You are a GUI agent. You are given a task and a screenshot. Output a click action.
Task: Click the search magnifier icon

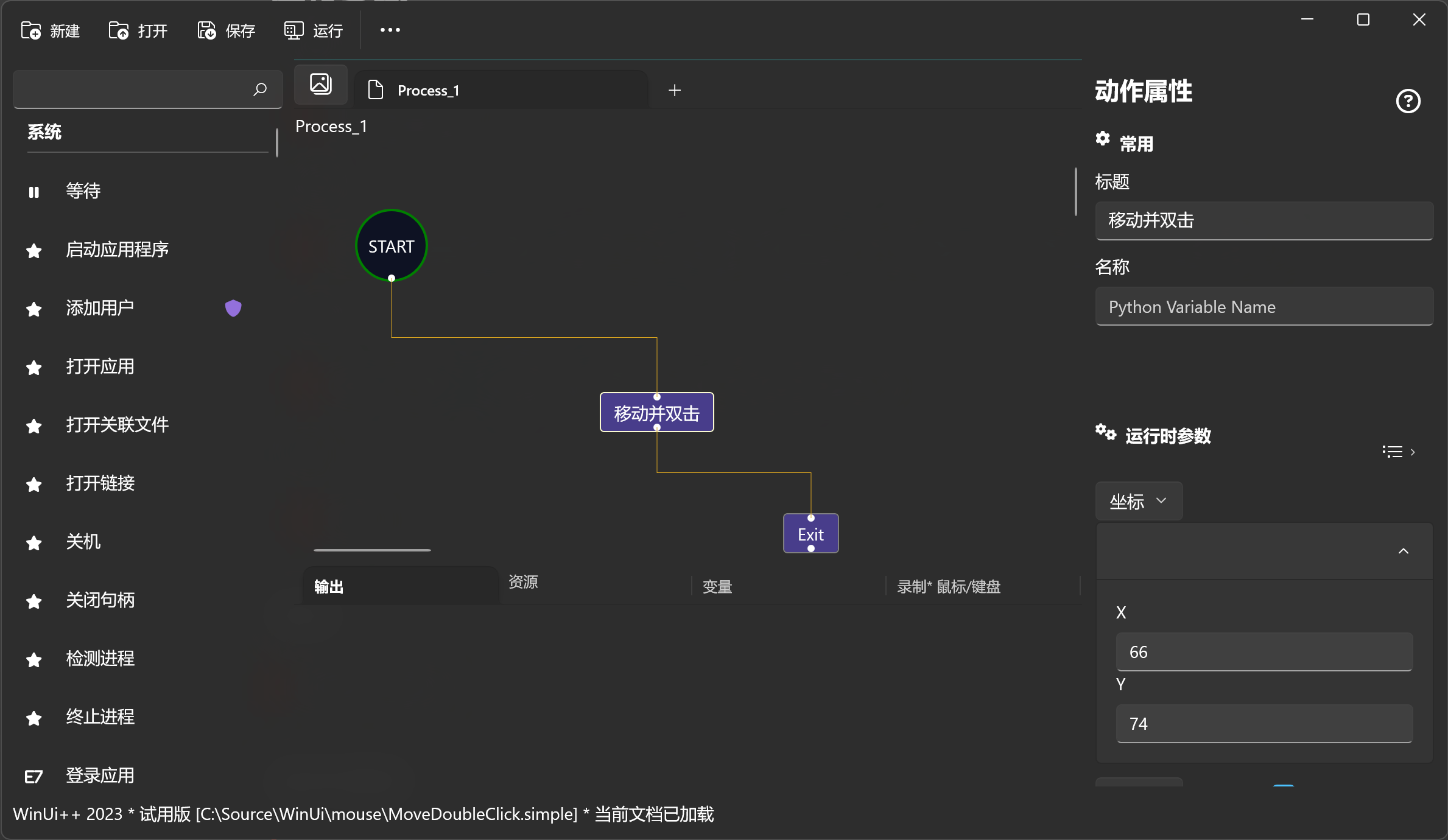tap(260, 89)
